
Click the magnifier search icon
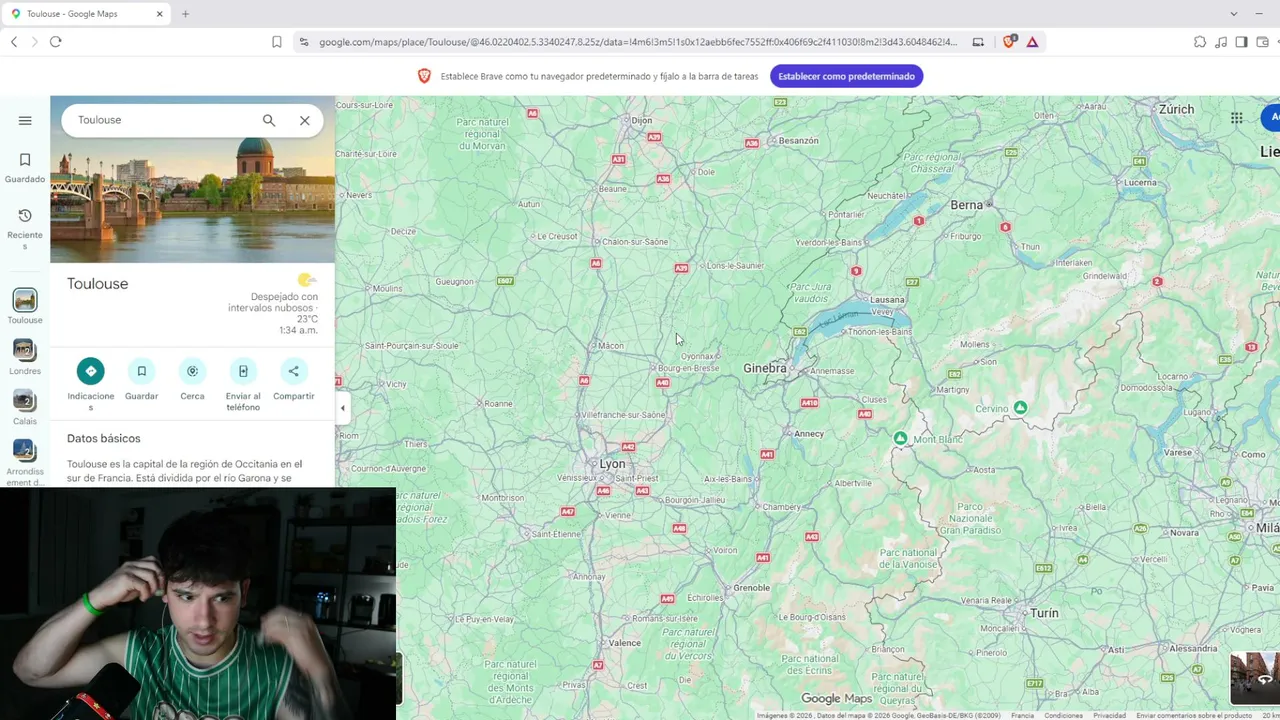pyautogui.click(x=269, y=120)
